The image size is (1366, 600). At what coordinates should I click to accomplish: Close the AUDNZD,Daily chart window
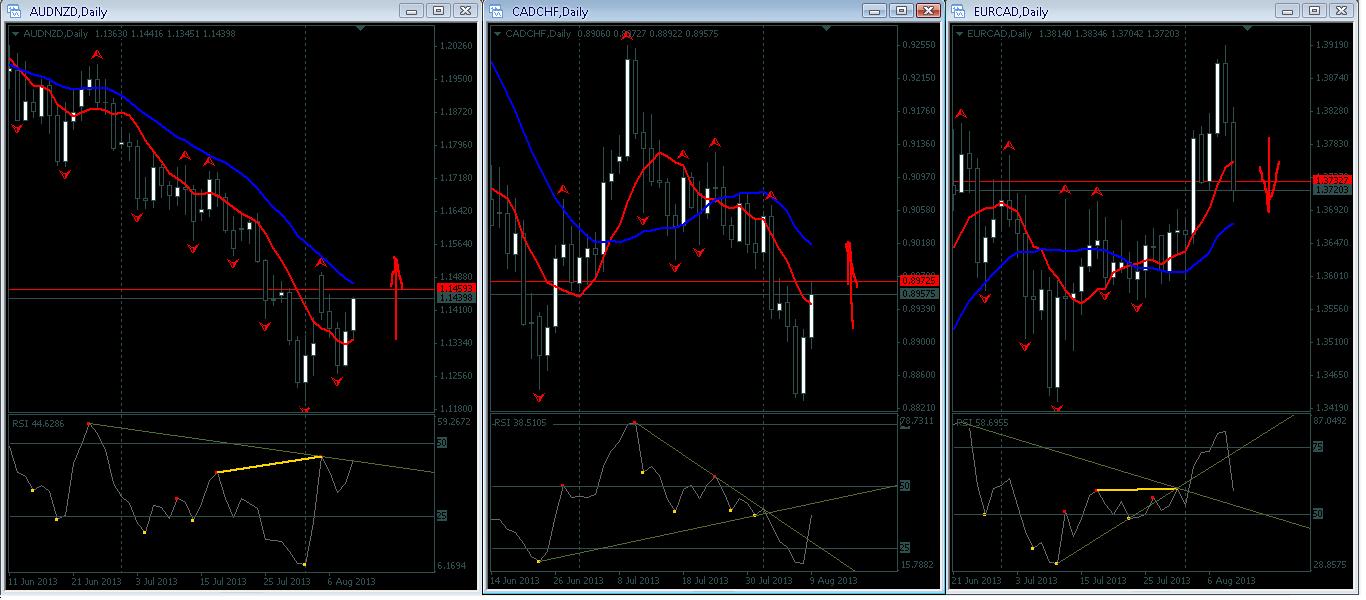point(465,11)
